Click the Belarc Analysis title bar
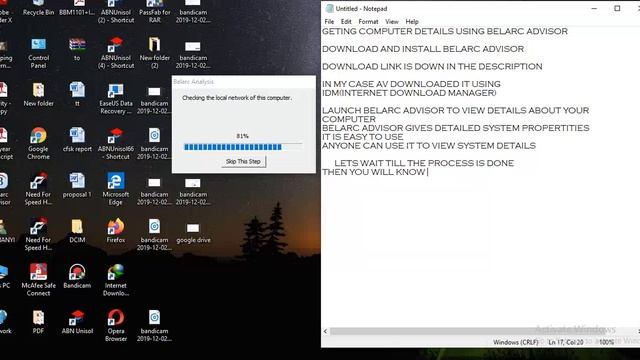Screen dimensions: 640x360 point(244,82)
